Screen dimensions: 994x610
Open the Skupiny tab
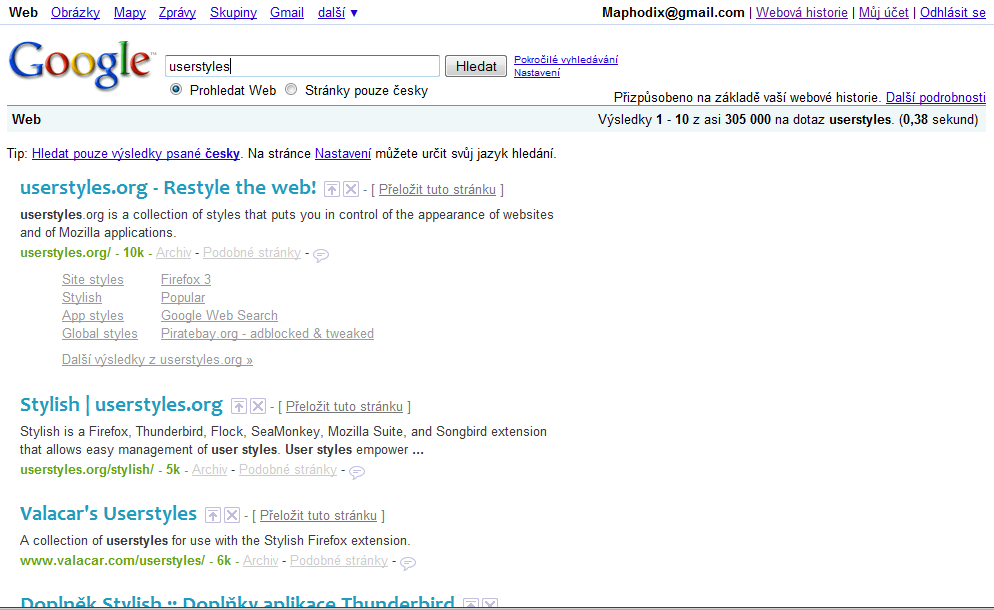[233, 13]
